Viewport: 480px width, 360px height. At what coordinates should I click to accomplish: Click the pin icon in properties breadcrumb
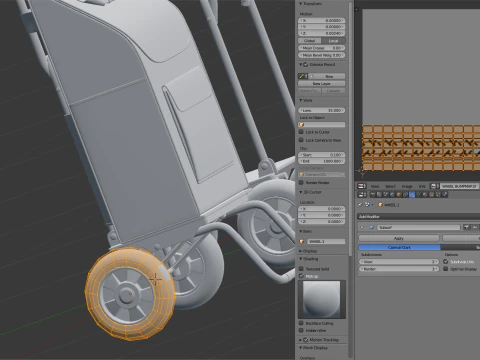pos(360,205)
